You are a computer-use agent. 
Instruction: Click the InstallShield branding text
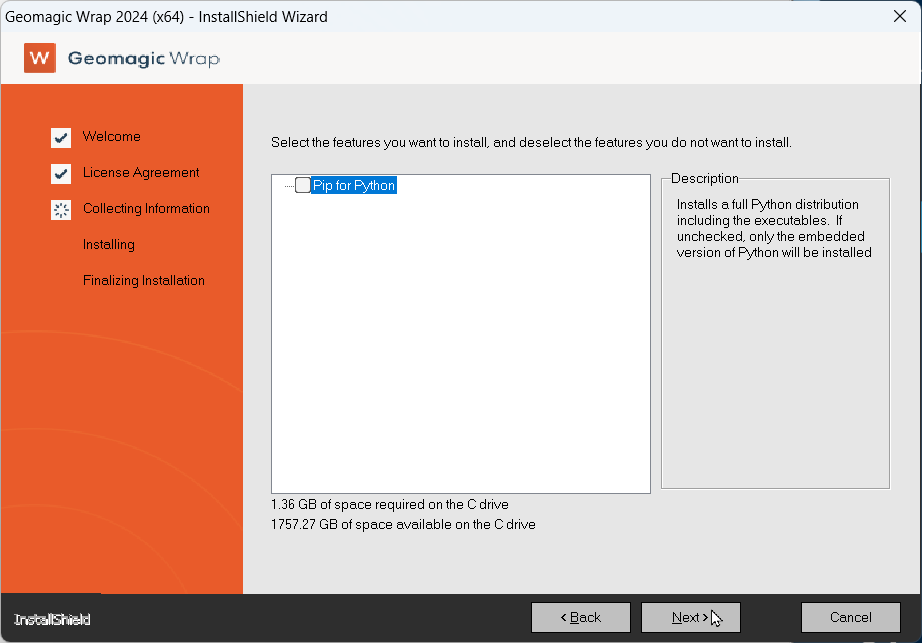(x=52, y=620)
